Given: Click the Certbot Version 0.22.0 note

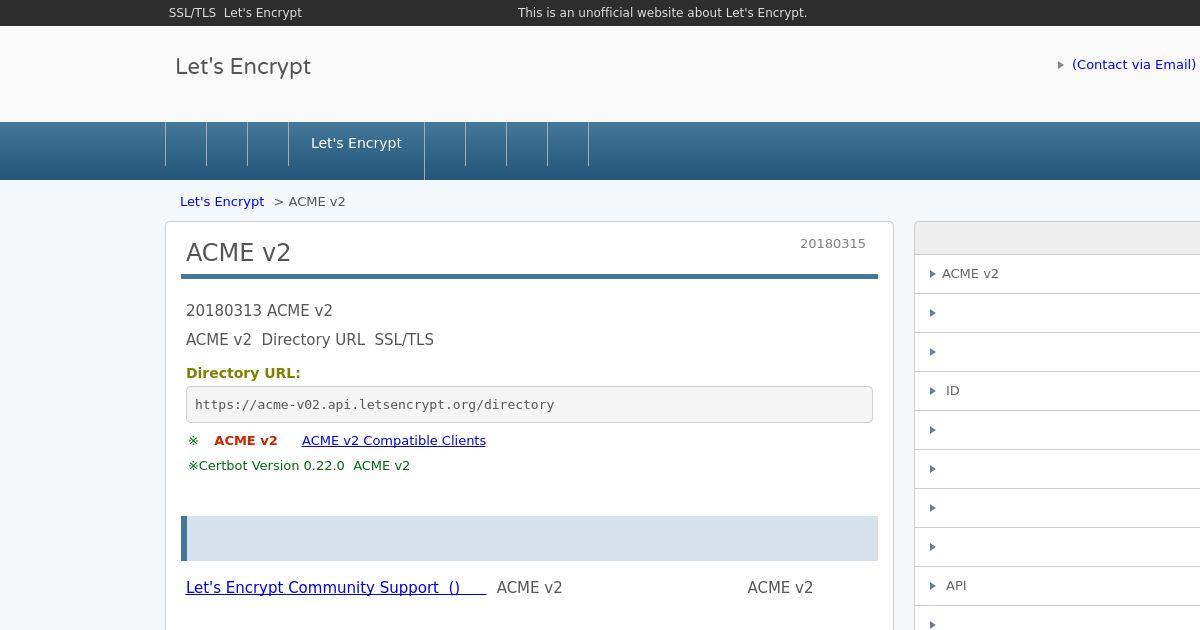Looking at the screenshot, I should click(x=299, y=465).
